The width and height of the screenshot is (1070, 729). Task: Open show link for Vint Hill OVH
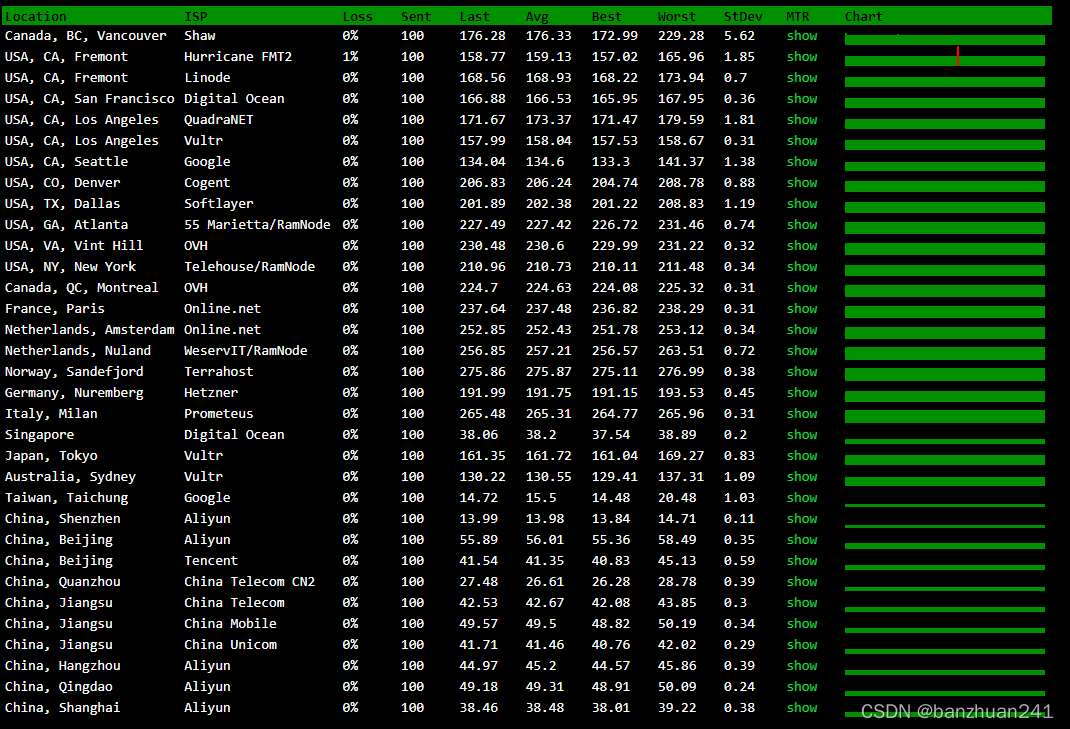(802, 246)
